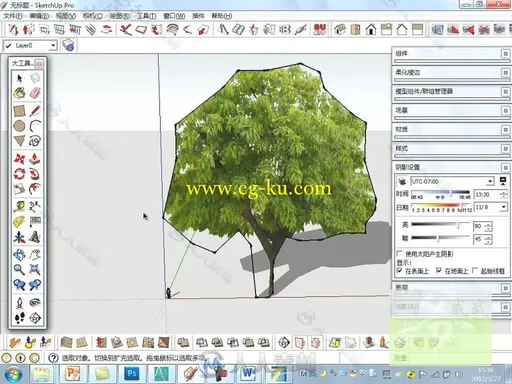Choose the Circle drawing tool
Screen dimensions: 512x384
click(x=19, y=126)
